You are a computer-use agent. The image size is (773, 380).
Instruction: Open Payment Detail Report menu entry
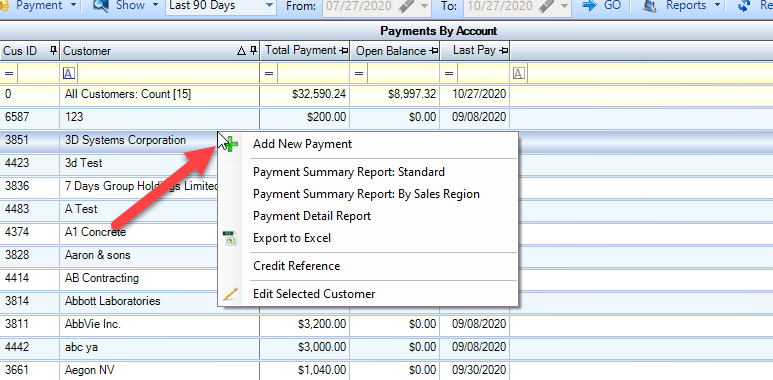pyautogui.click(x=368, y=216)
